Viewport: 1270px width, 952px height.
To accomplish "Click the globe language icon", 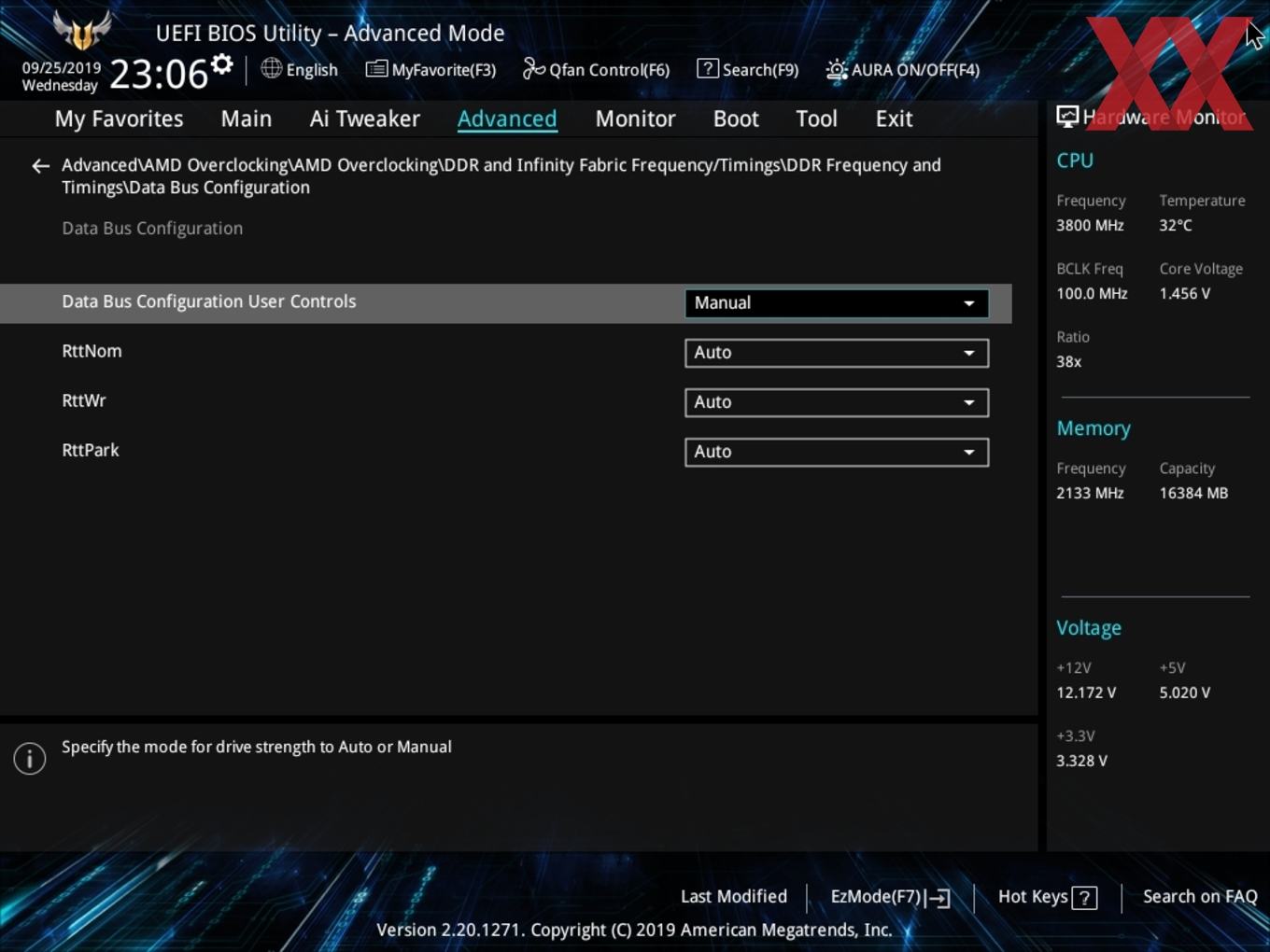I will (271, 68).
